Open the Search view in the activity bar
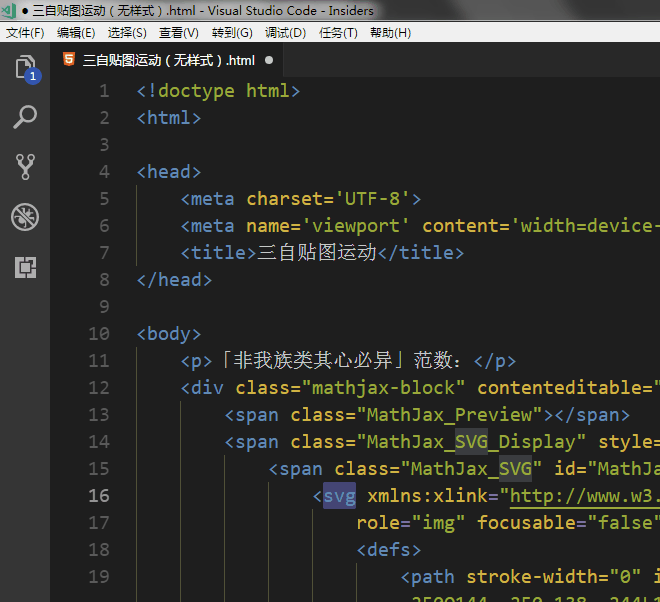Viewport: 660px width, 602px height. (25, 117)
